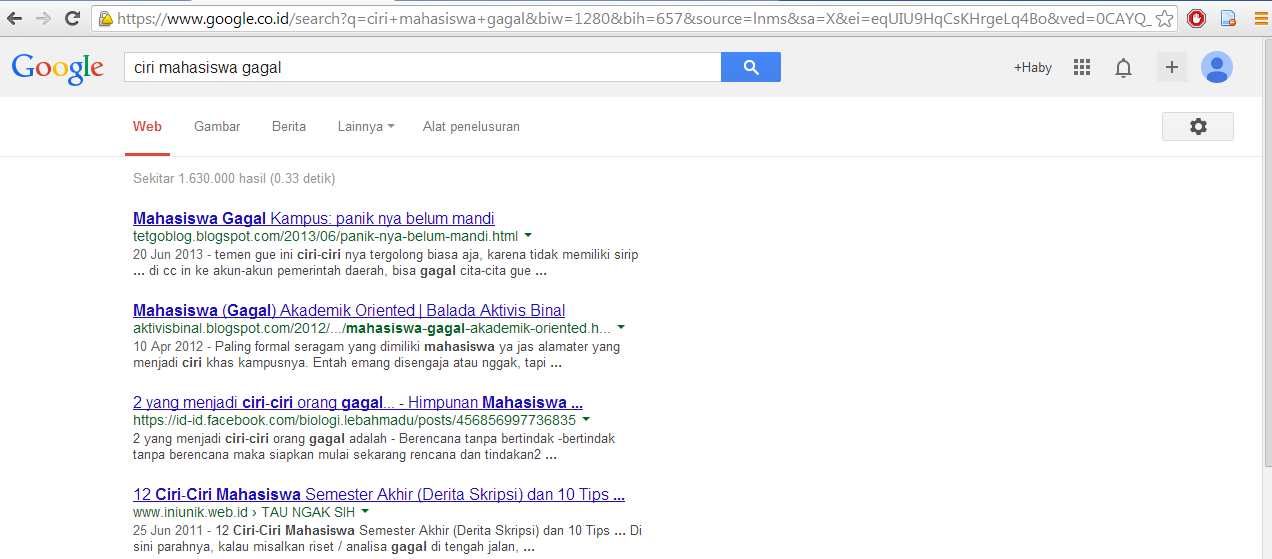Reload the page with the refresh icon
This screenshot has height=559, width=1272.
click(72, 18)
